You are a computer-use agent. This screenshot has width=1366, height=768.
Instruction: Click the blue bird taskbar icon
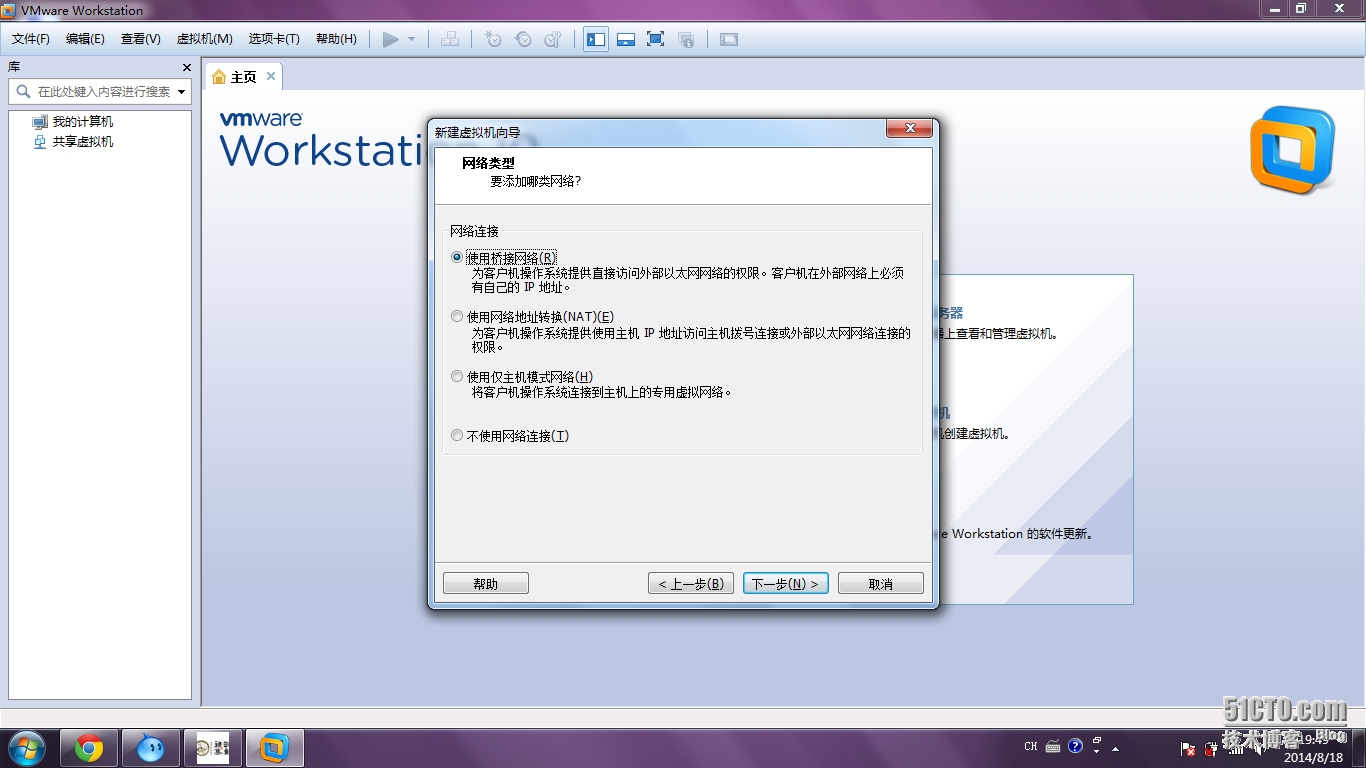pyautogui.click(x=151, y=747)
